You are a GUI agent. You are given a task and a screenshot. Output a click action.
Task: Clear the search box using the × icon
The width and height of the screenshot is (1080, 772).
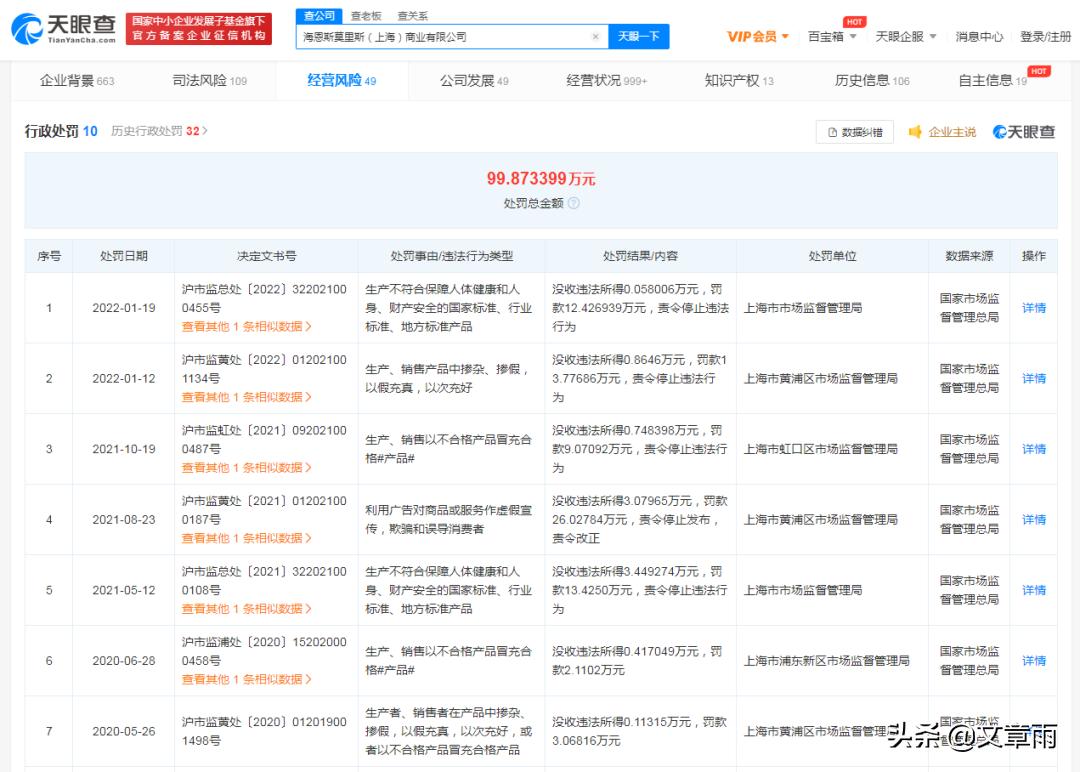596,35
